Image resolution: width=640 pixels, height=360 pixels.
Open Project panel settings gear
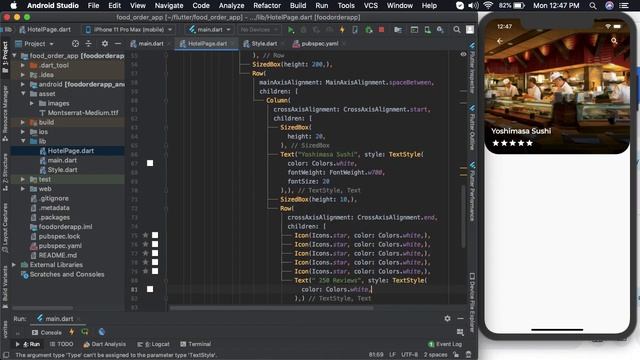[105, 43]
